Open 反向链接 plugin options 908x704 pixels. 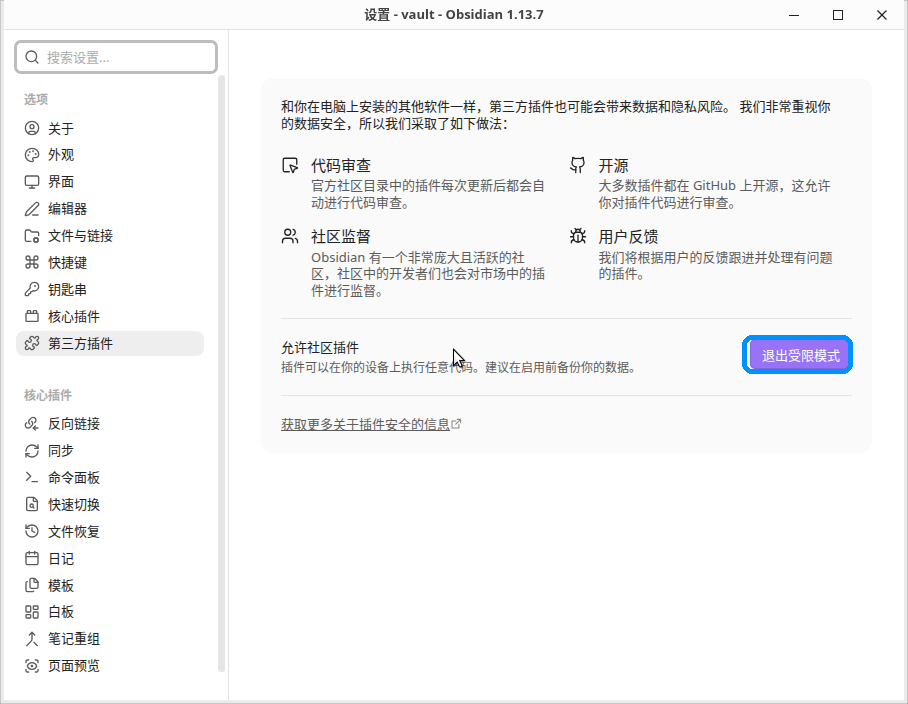(110, 424)
